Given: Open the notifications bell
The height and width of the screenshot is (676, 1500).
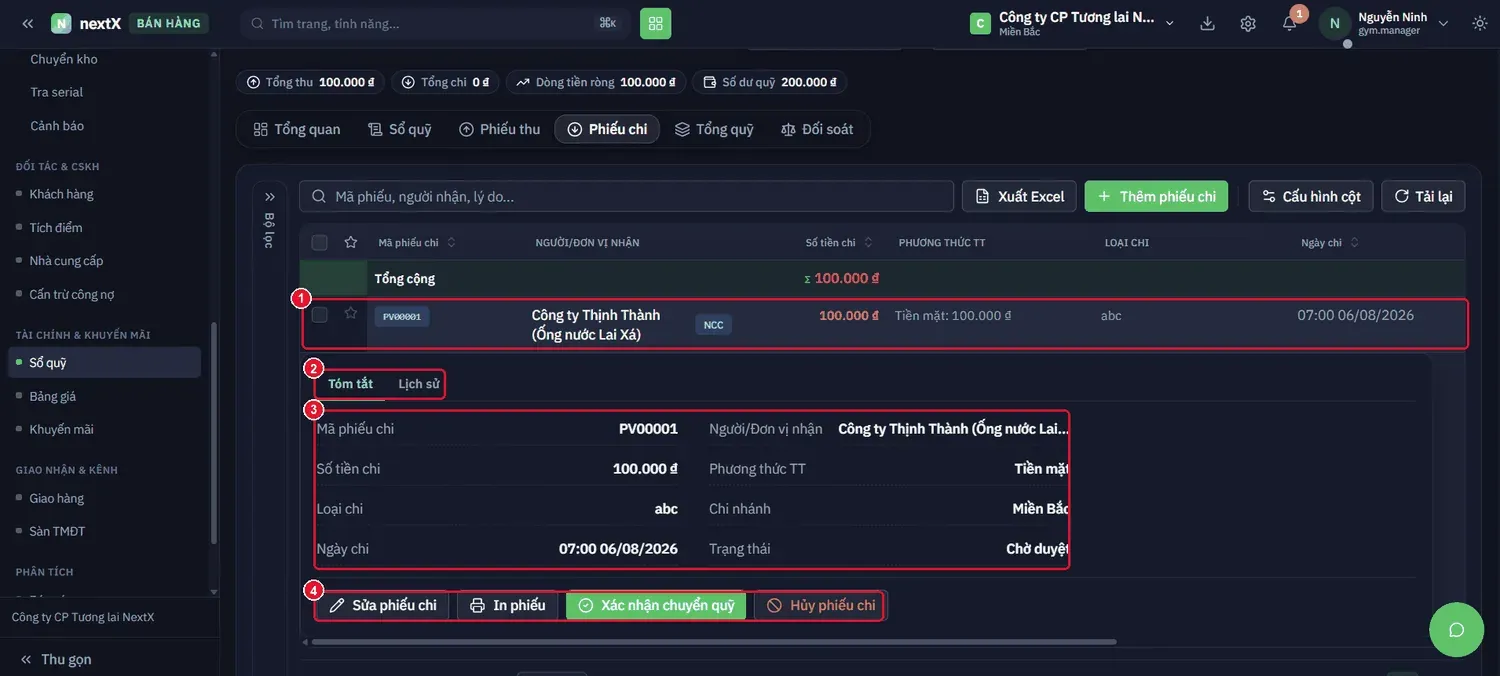Looking at the screenshot, I should (x=1290, y=23).
